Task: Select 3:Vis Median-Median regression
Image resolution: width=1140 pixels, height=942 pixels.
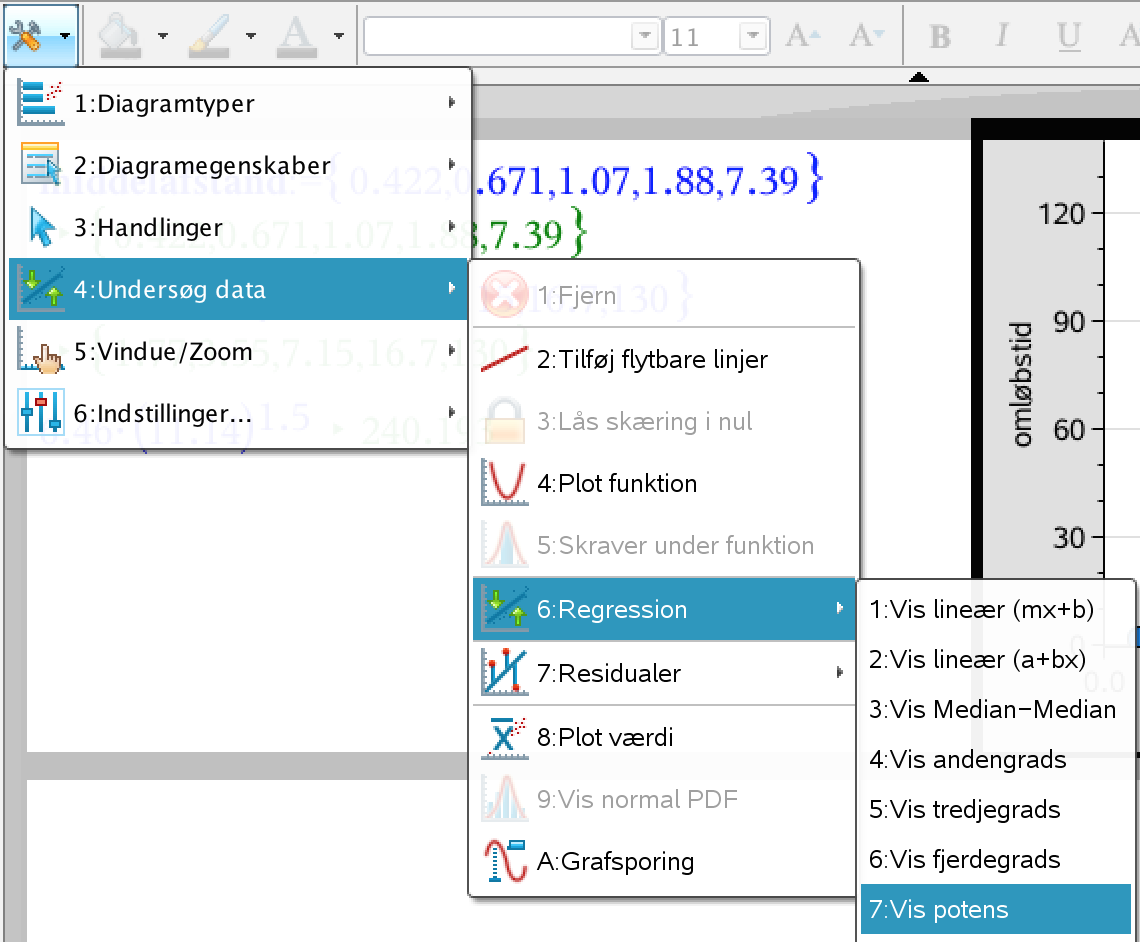Action: (995, 709)
